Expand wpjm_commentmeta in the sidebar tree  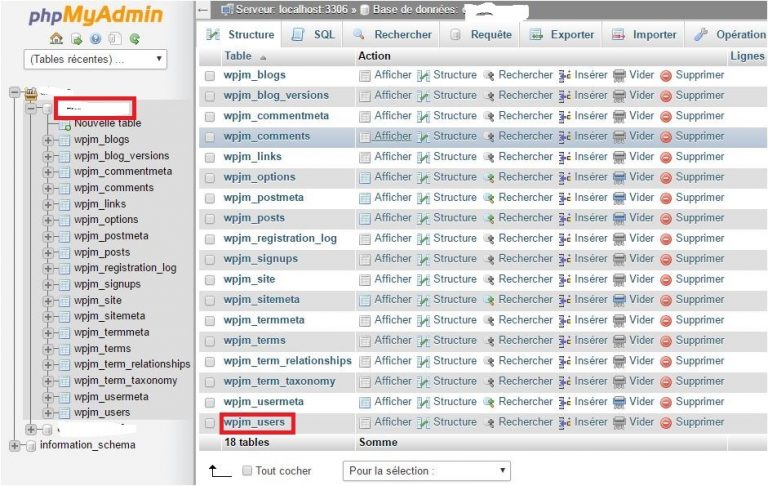tap(48, 172)
